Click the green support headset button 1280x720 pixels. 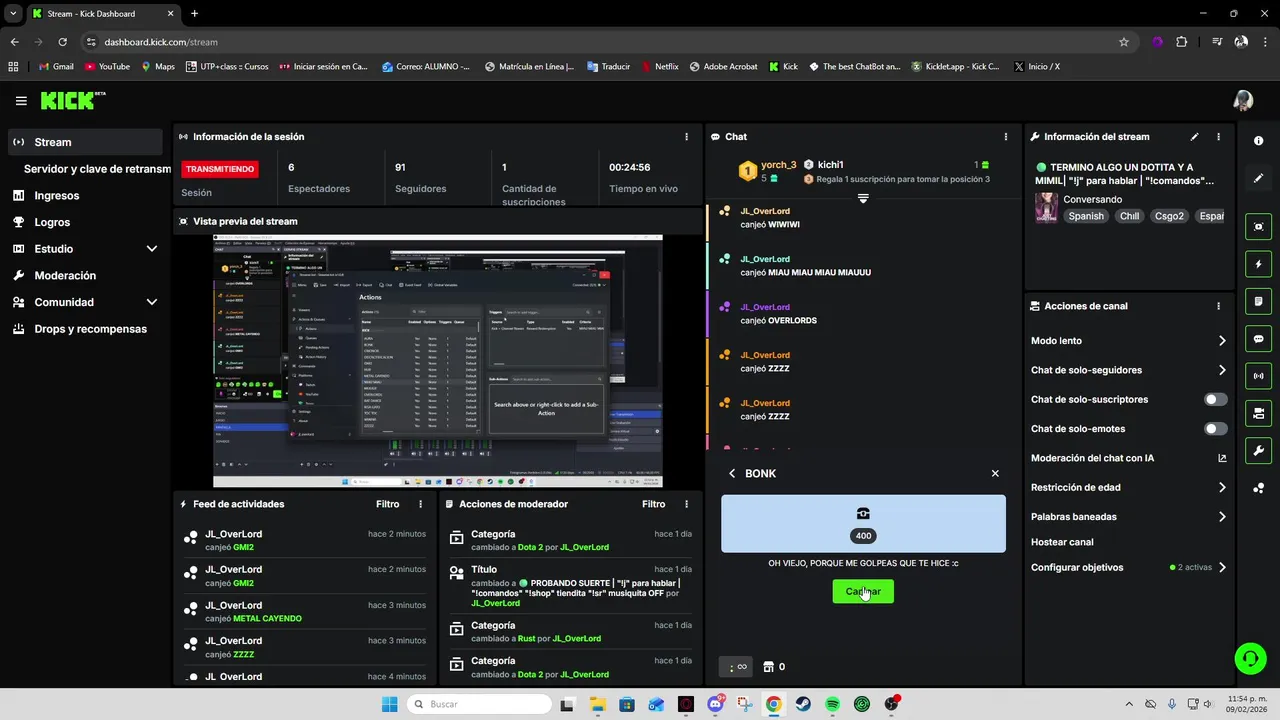[x=1250, y=658]
